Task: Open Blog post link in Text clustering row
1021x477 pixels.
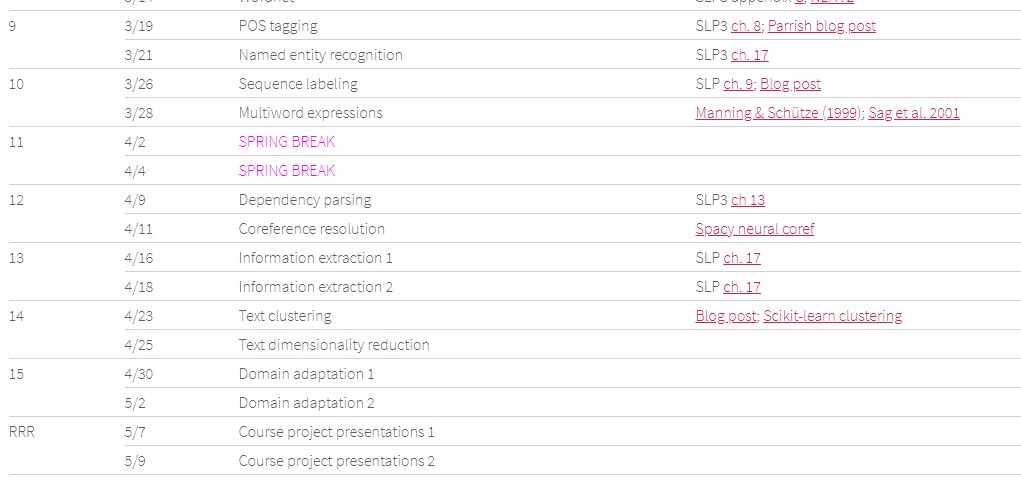Action: coord(726,316)
